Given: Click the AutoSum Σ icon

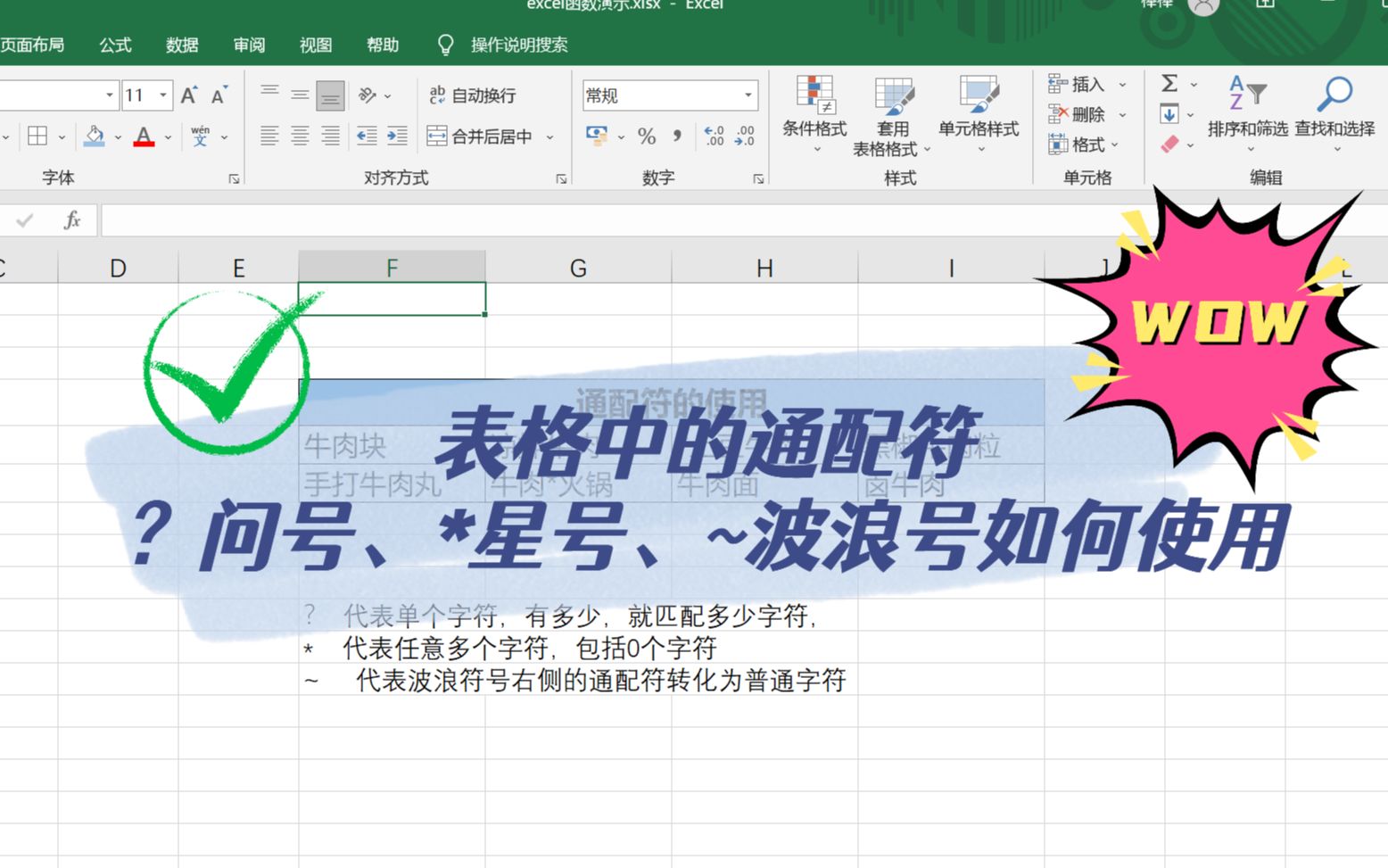Looking at the screenshot, I should click(x=1169, y=86).
